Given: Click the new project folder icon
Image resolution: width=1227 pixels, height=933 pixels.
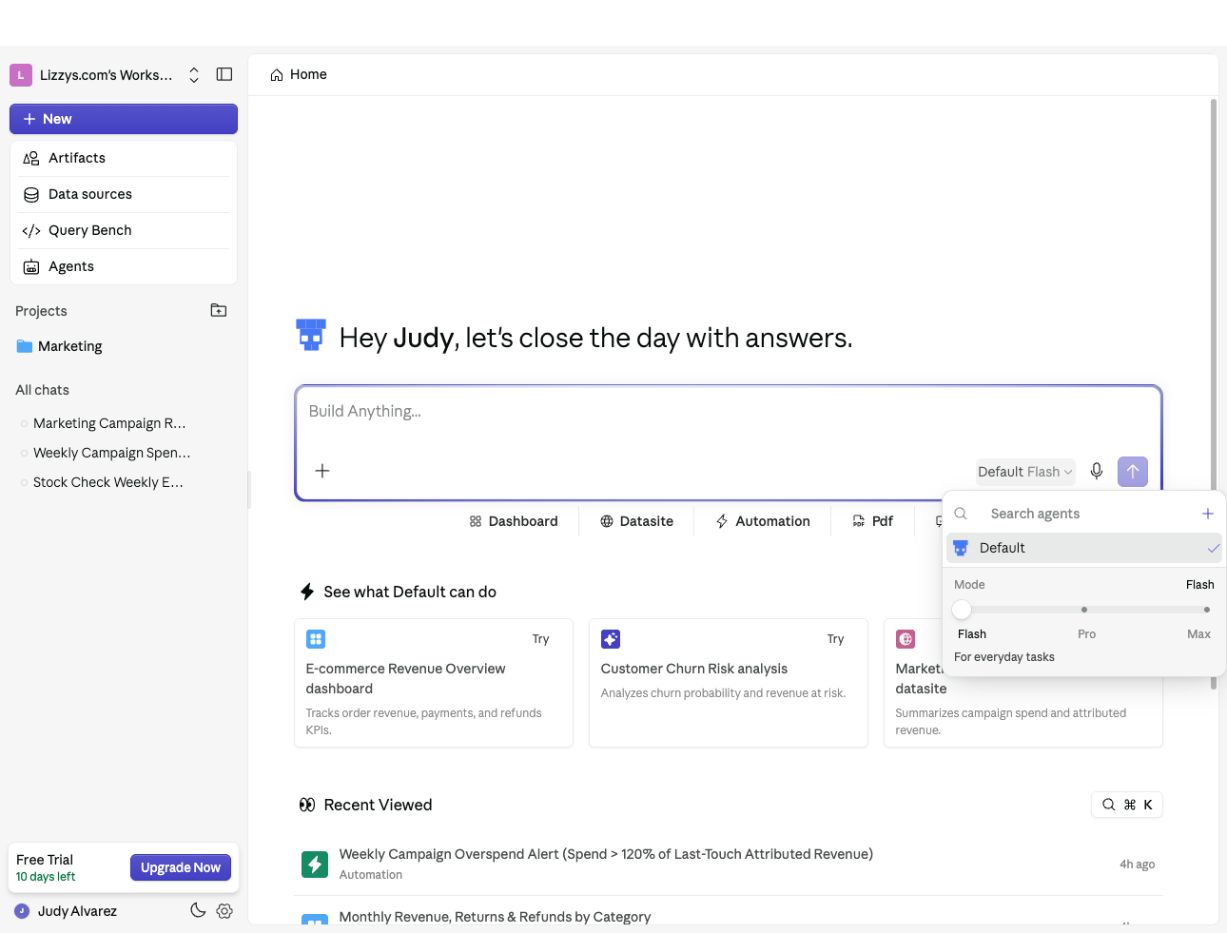Looking at the screenshot, I should 218,310.
